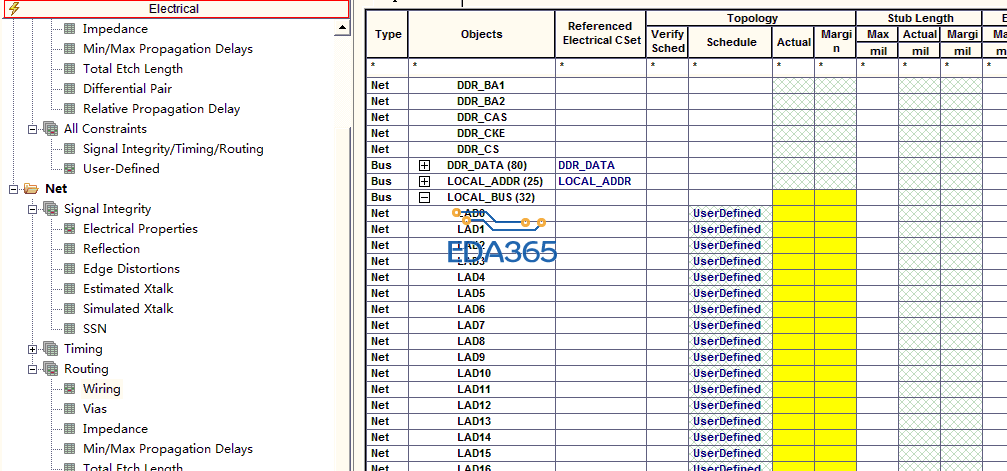Click the Stub Length group header
1007x471 pixels.
920,18
